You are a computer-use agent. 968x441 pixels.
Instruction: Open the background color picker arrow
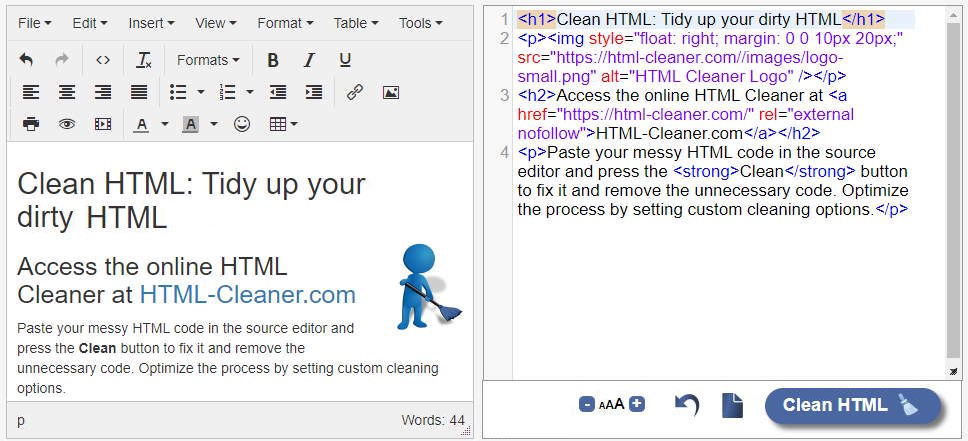(x=214, y=124)
